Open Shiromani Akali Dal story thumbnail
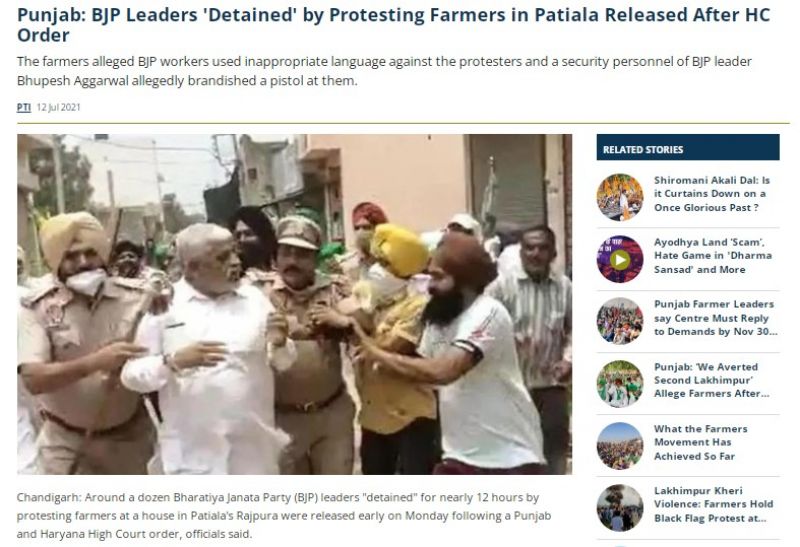800x547 pixels. [x=620, y=197]
